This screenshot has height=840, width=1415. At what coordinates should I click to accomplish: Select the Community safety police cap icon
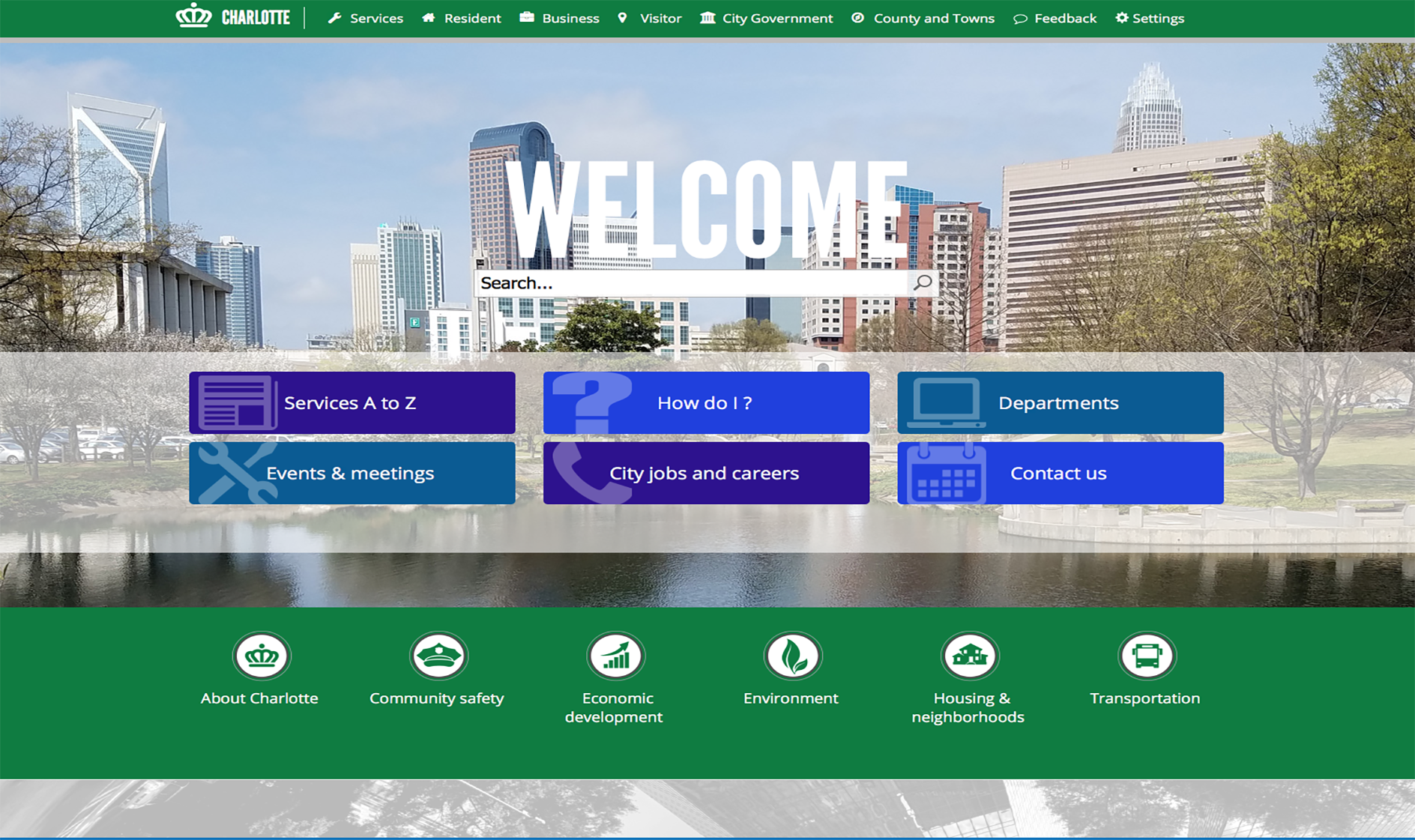(438, 656)
